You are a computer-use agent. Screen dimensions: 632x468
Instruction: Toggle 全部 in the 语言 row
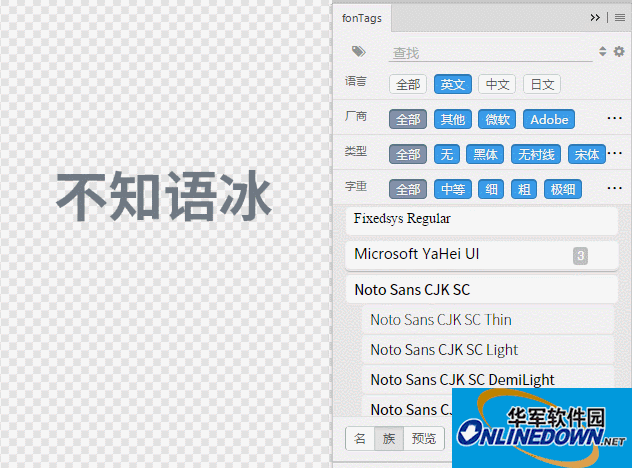[408, 84]
